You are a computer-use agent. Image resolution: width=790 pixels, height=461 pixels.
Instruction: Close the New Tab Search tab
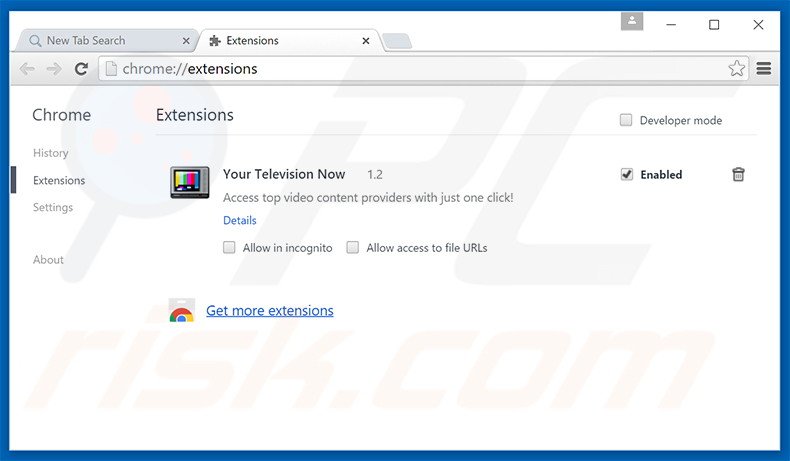coord(186,41)
